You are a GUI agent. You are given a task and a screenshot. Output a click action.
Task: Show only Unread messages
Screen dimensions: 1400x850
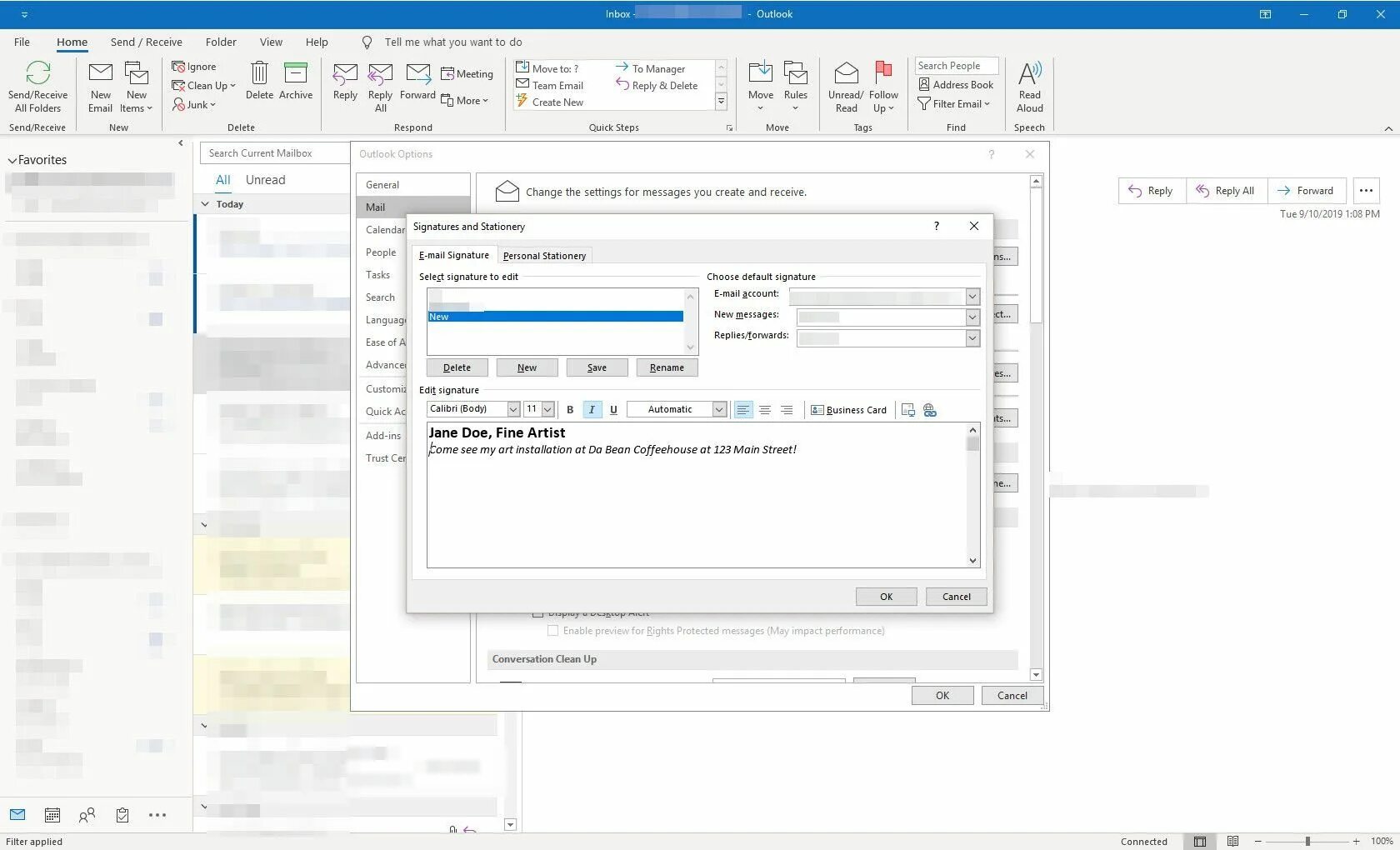click(x=265, y=180)
